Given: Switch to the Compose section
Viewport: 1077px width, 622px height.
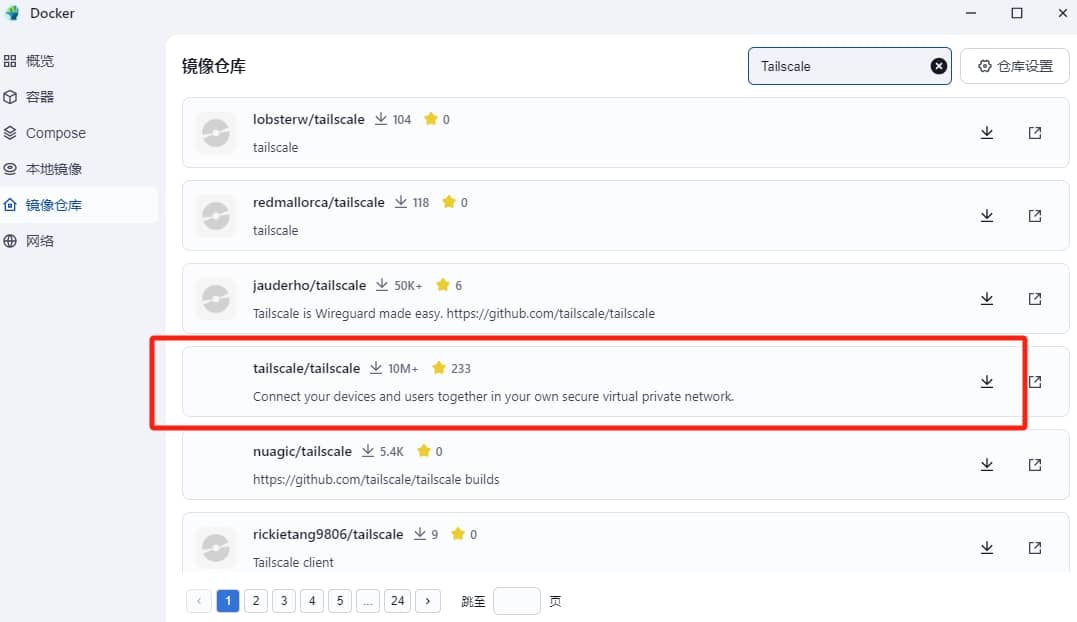Looking at the screenshot, I should 78,133.
